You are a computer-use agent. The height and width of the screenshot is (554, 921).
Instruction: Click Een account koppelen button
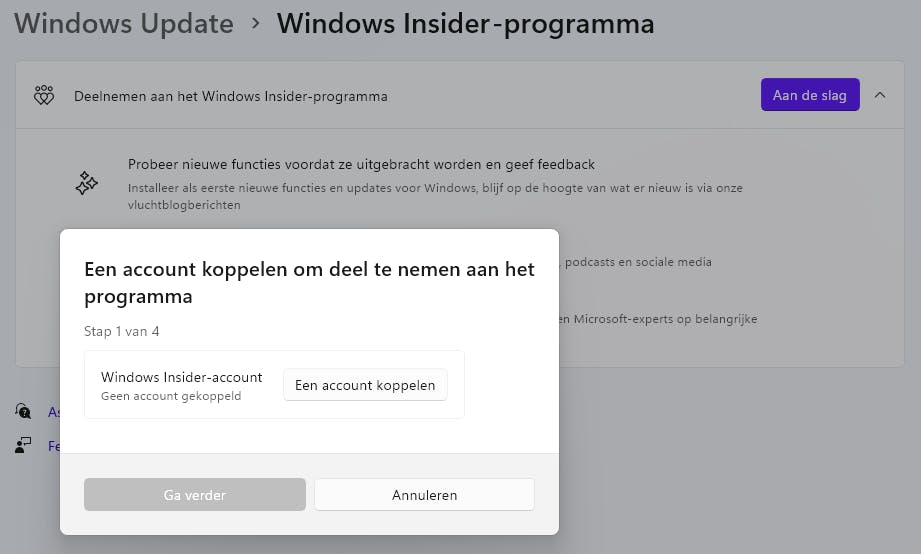tap(365, 385)
